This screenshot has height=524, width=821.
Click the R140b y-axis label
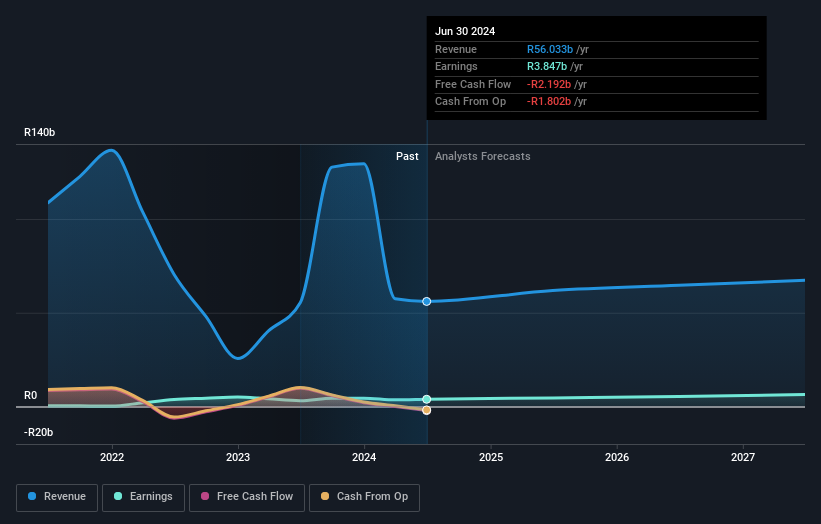coord(39,132)
